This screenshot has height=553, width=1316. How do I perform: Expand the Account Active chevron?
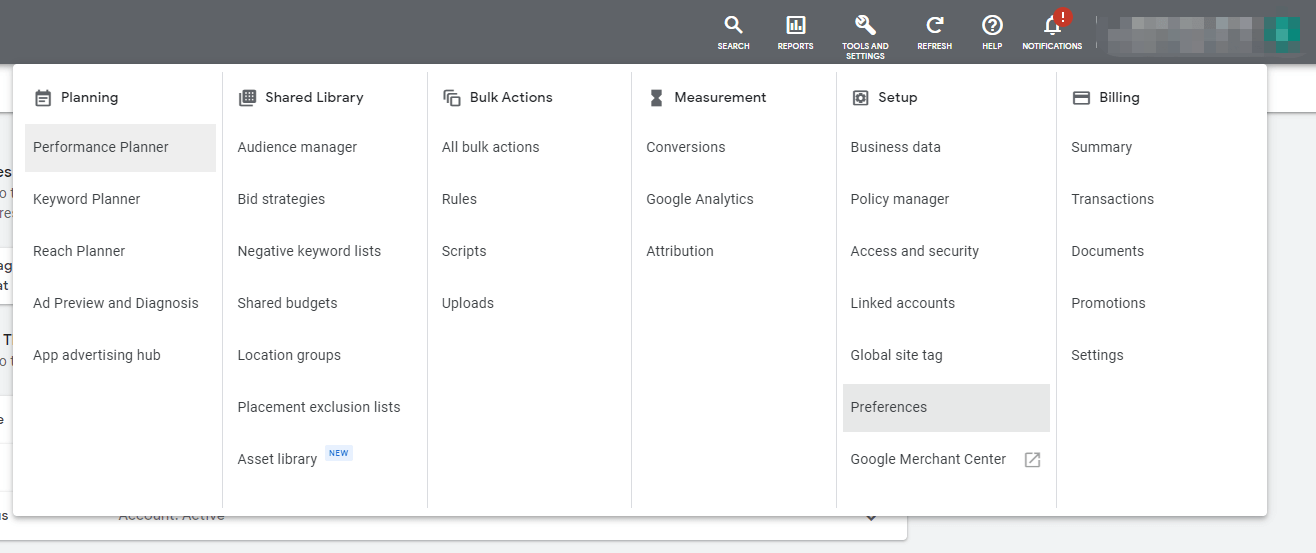[870, 518]
